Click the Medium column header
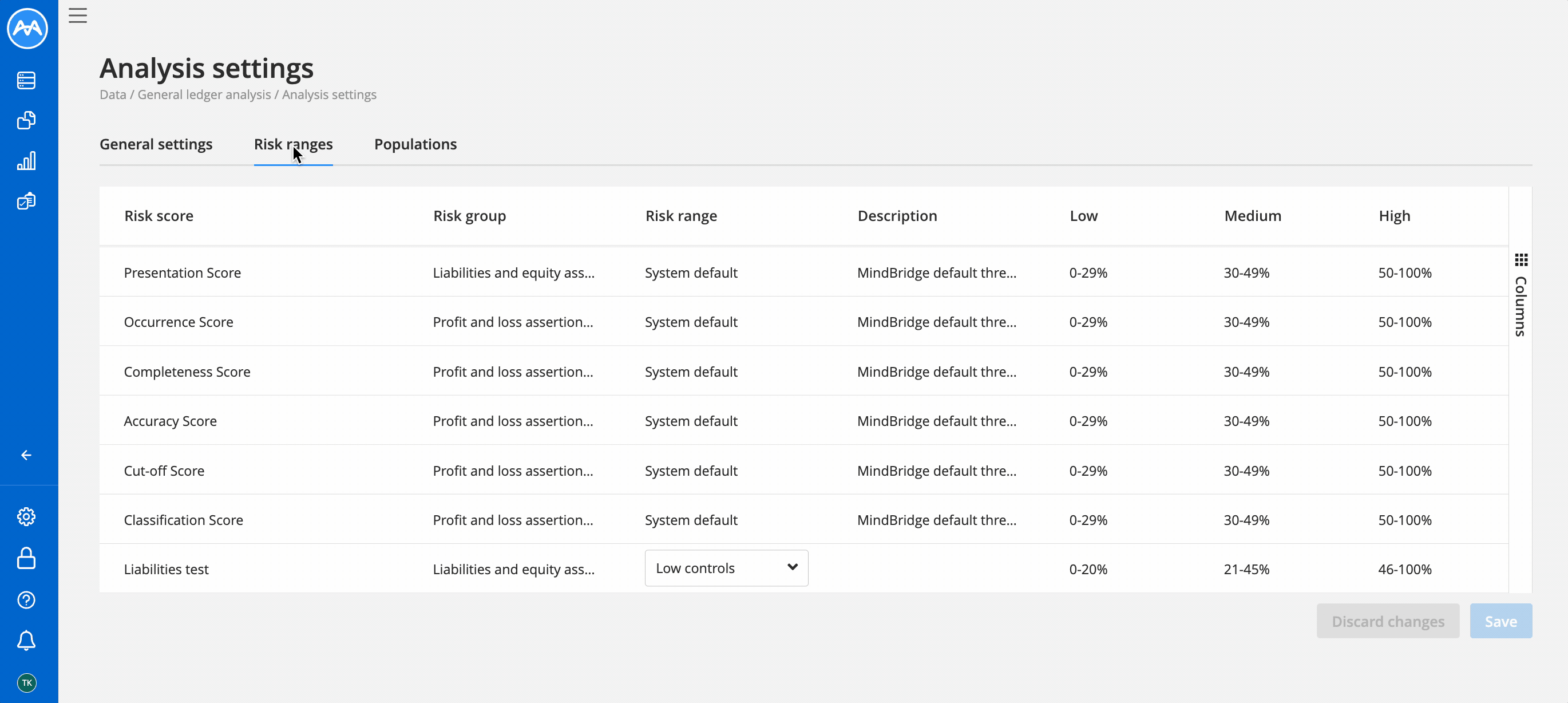1568x703 pixels. tap(1253, 216)
